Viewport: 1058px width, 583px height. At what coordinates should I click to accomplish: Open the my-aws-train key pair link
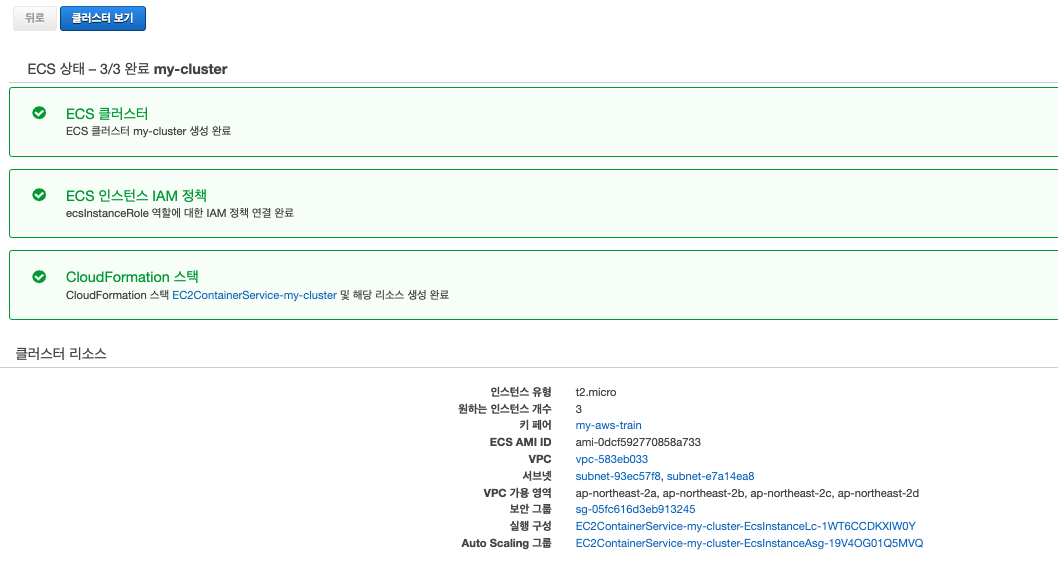pos(609,425)
